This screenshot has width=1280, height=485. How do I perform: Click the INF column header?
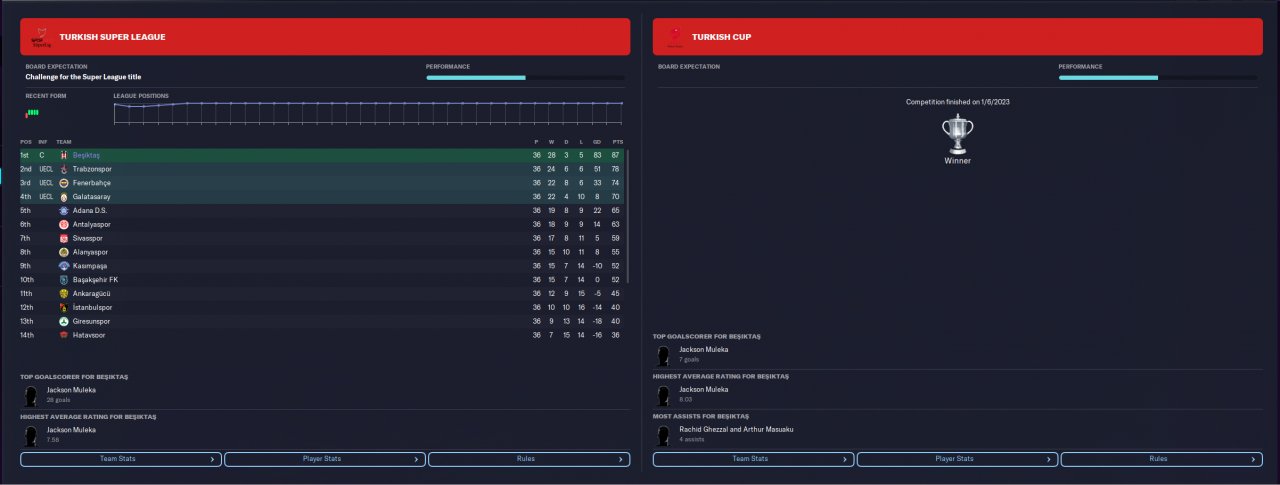pos(43,142)
